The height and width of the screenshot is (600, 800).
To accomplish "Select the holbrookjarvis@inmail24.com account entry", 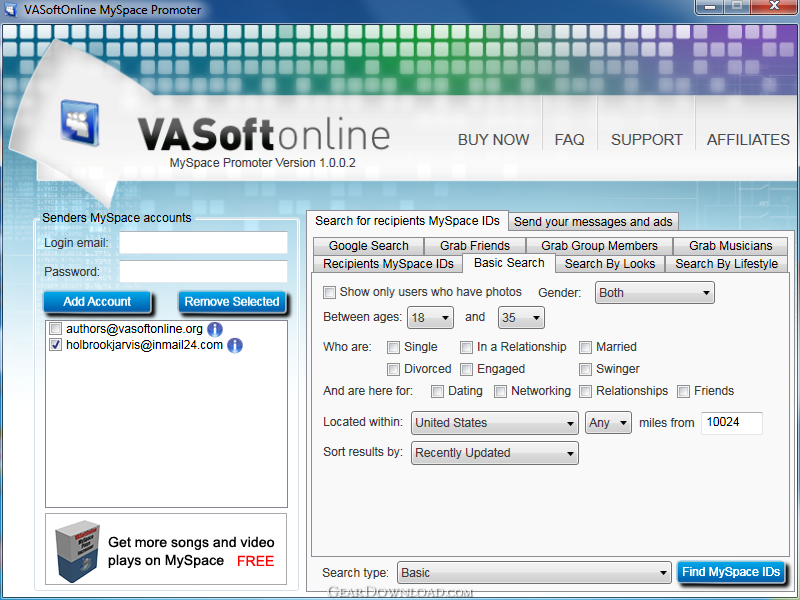I will coord(144,345).
